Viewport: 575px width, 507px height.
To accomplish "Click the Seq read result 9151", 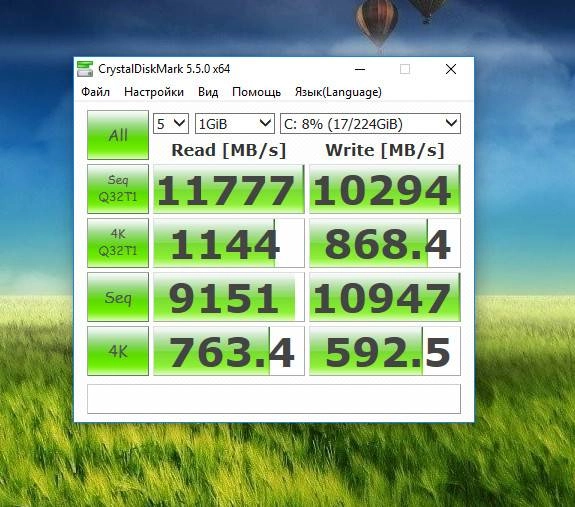I will click(x=228, y=297).
